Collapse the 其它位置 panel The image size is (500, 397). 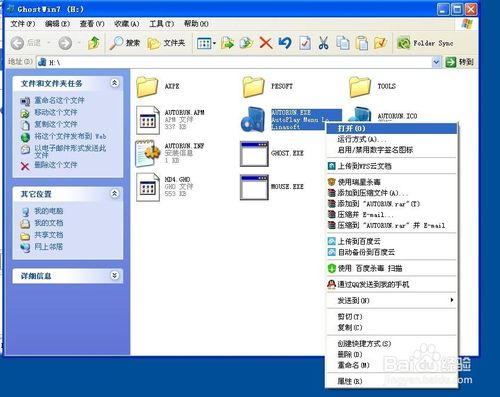click(115, 194)
